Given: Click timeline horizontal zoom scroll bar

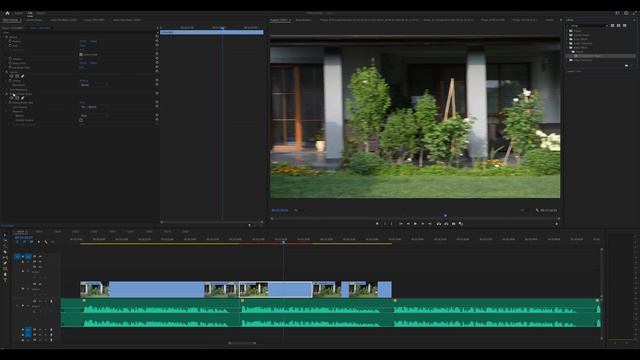Looking at the screenshot, I should click(242, 343).
